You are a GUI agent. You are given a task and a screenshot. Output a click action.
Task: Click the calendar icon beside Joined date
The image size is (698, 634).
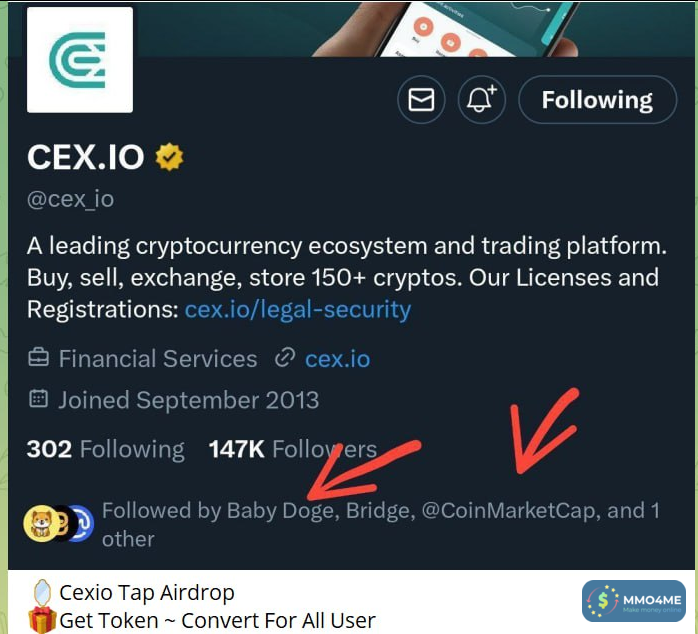pyautogui.click(x=39, y=400)
